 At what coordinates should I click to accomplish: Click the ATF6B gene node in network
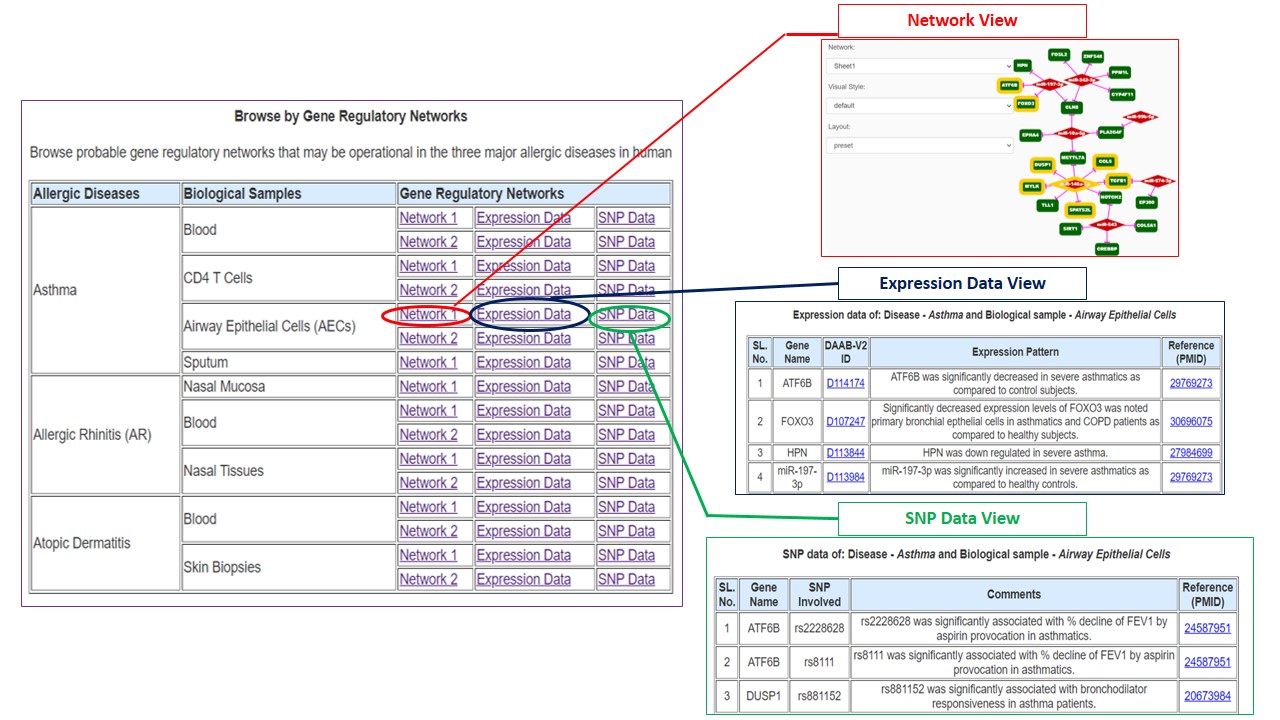point(1010,86)
